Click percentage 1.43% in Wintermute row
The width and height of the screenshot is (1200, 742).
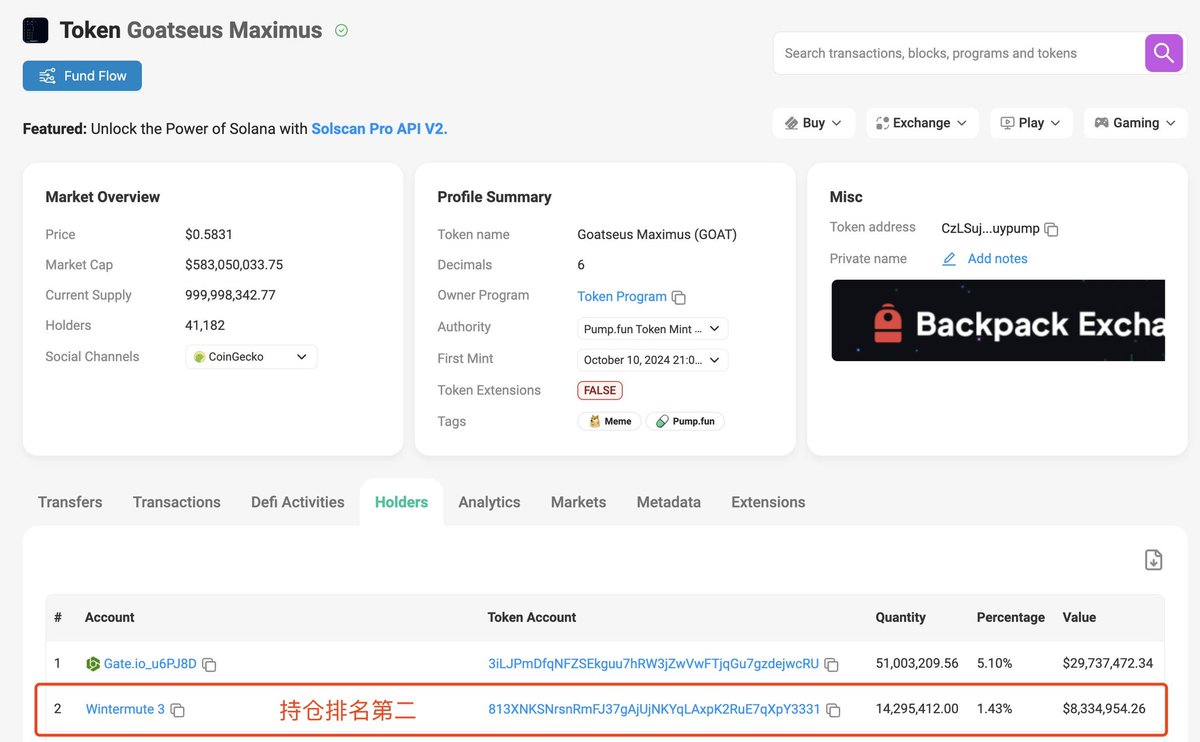click(x=994, y=709)
